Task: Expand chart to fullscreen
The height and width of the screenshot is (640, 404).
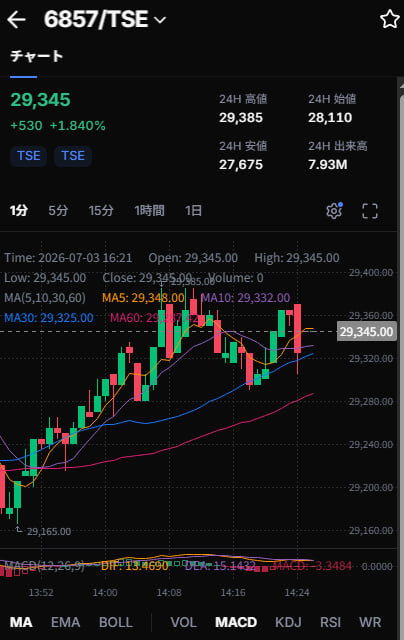Action: point(370,211)
